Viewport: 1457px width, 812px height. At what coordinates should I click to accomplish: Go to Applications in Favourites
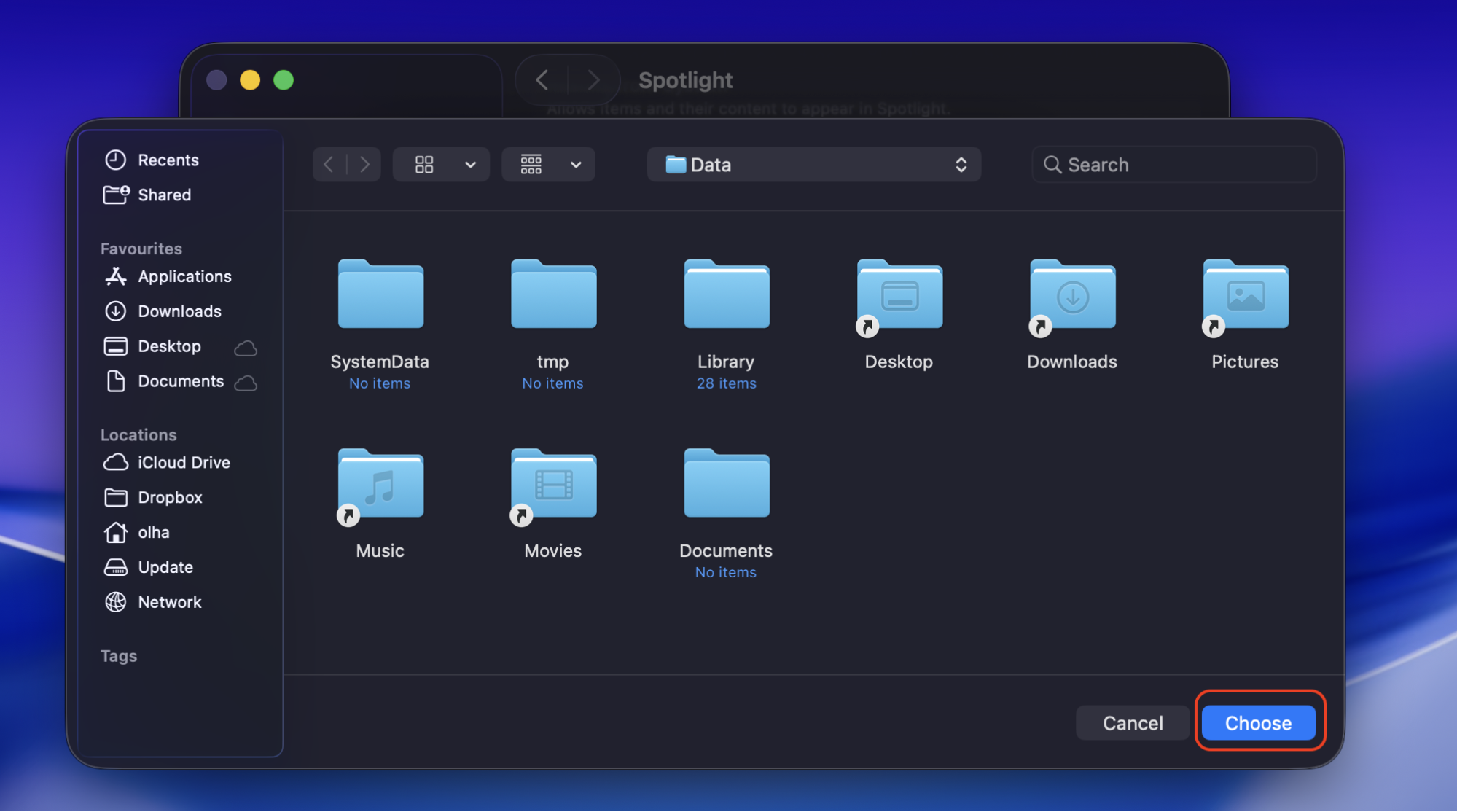click(168, 276)
